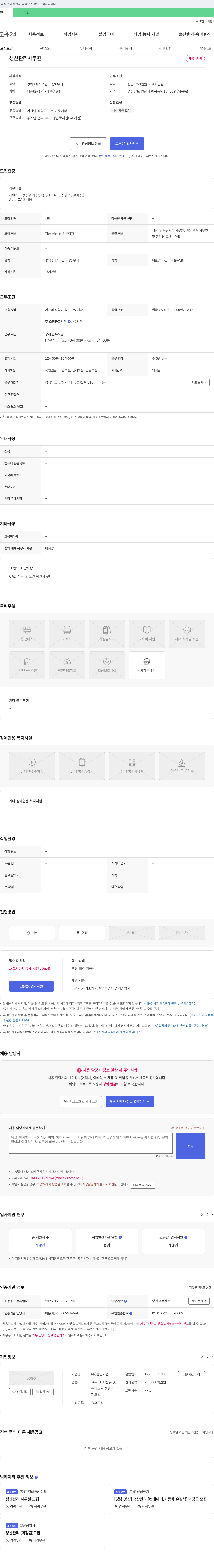This screenshot has height=1568, width=214.
Task: Switch to the 우대사항 section tab
Action: coord(86,48)
